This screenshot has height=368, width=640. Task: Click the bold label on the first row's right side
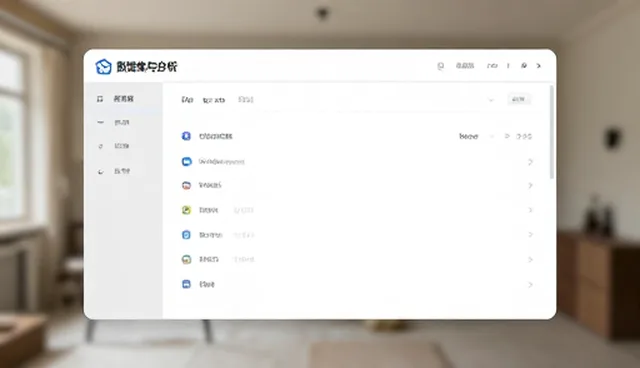[469, 136]
